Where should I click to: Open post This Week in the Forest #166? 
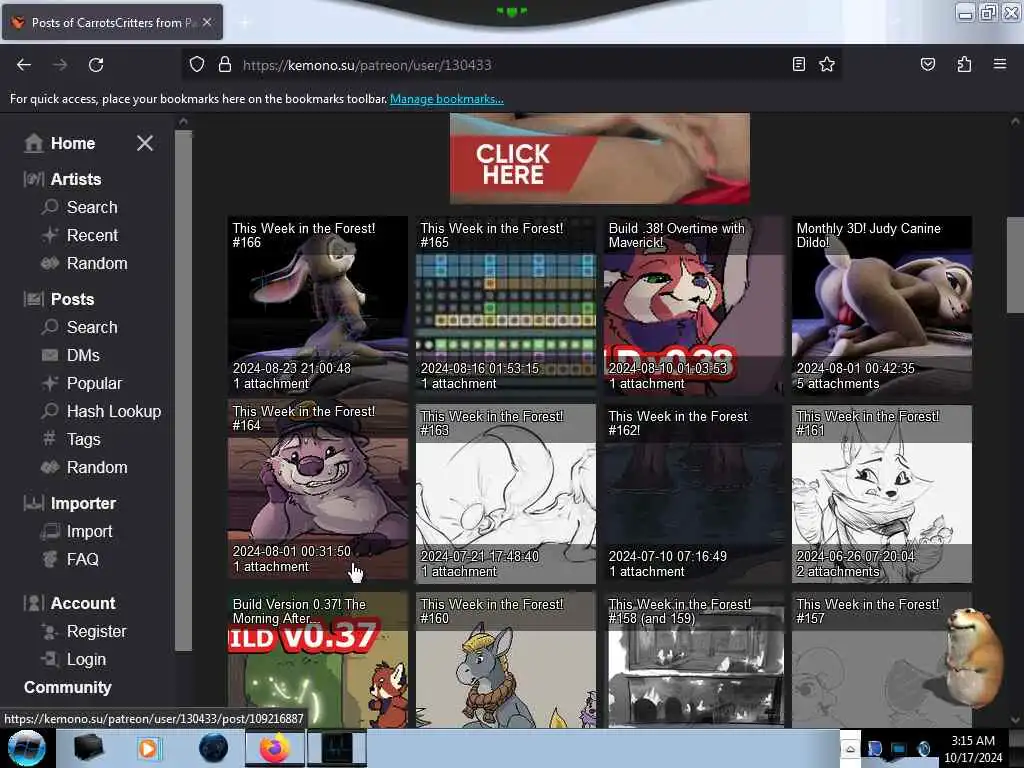pos(317,306)
